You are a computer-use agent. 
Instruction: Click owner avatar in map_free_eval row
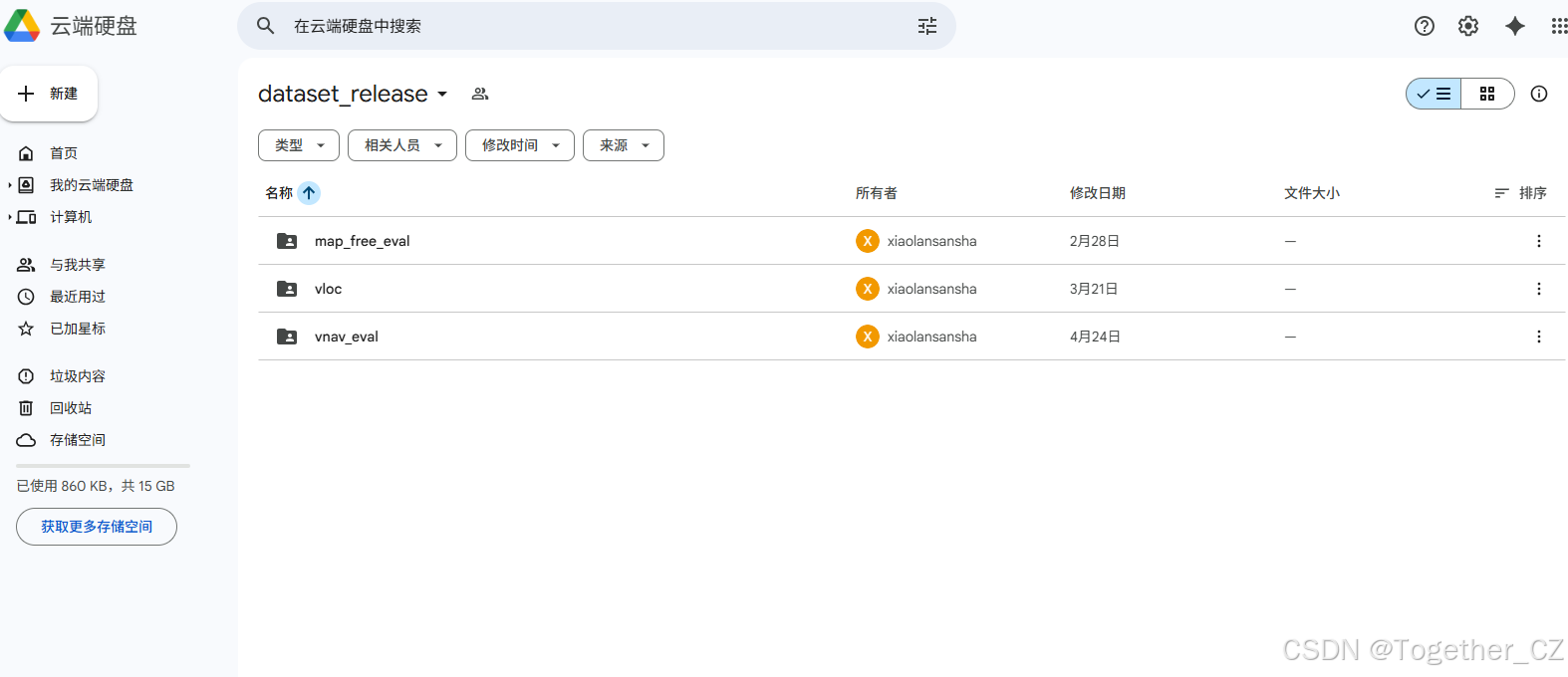click(x=868, y=241)
